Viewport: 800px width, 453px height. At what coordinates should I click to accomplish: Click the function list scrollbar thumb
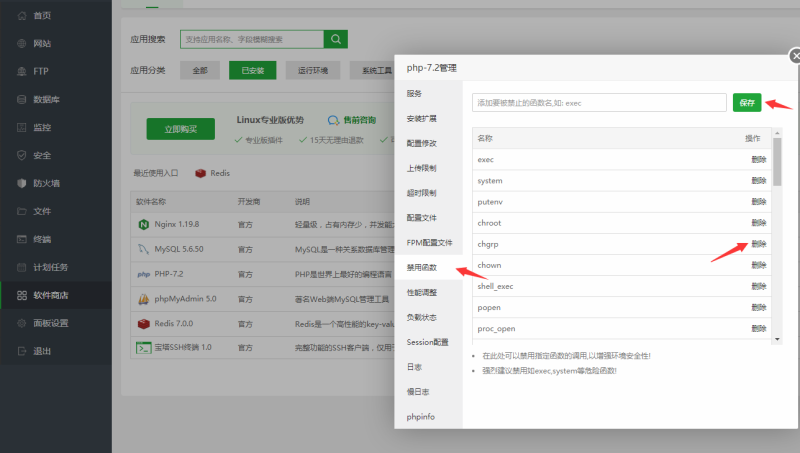pos(777,162)
